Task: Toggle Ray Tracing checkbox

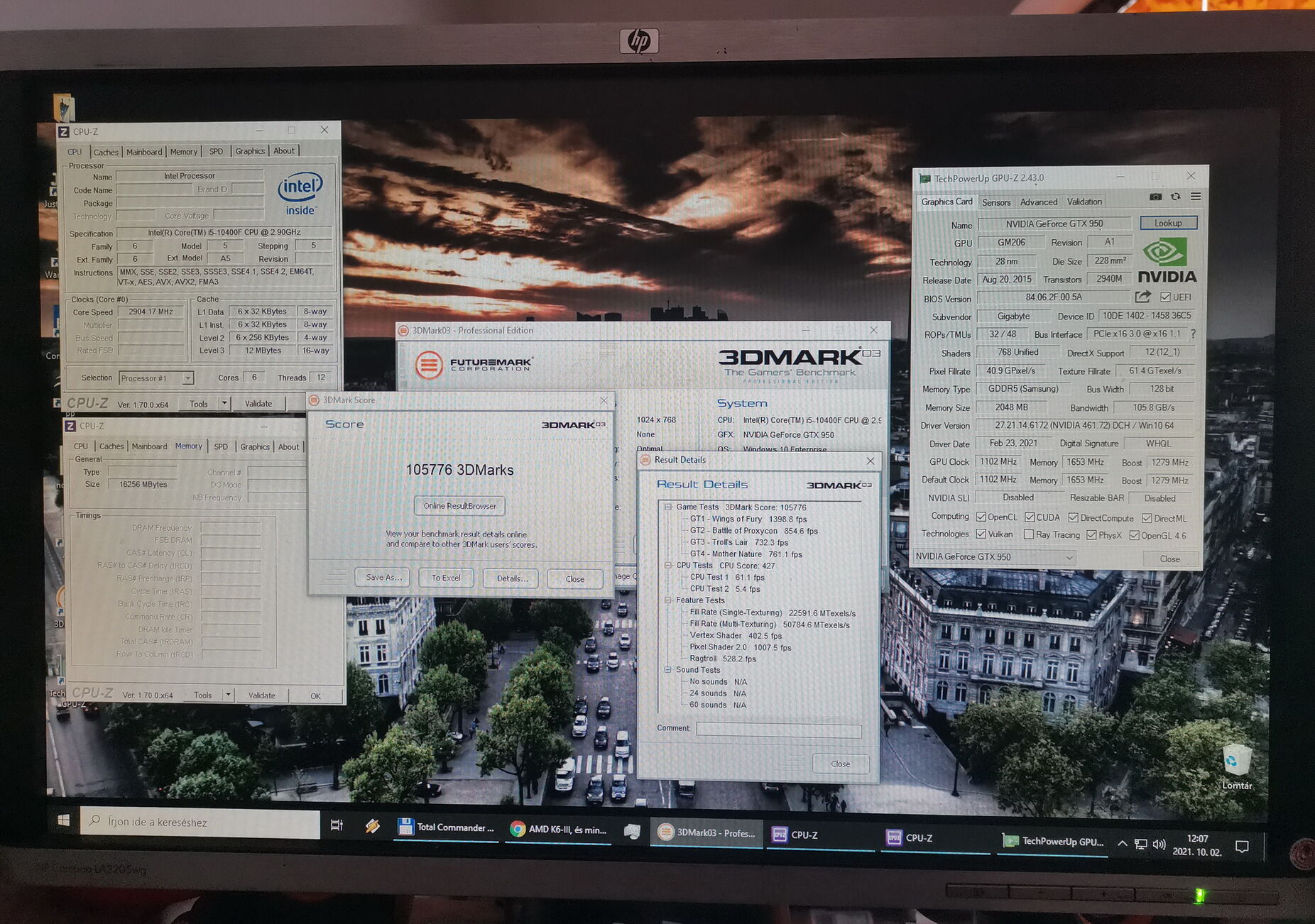Action: pos(1028,534)
